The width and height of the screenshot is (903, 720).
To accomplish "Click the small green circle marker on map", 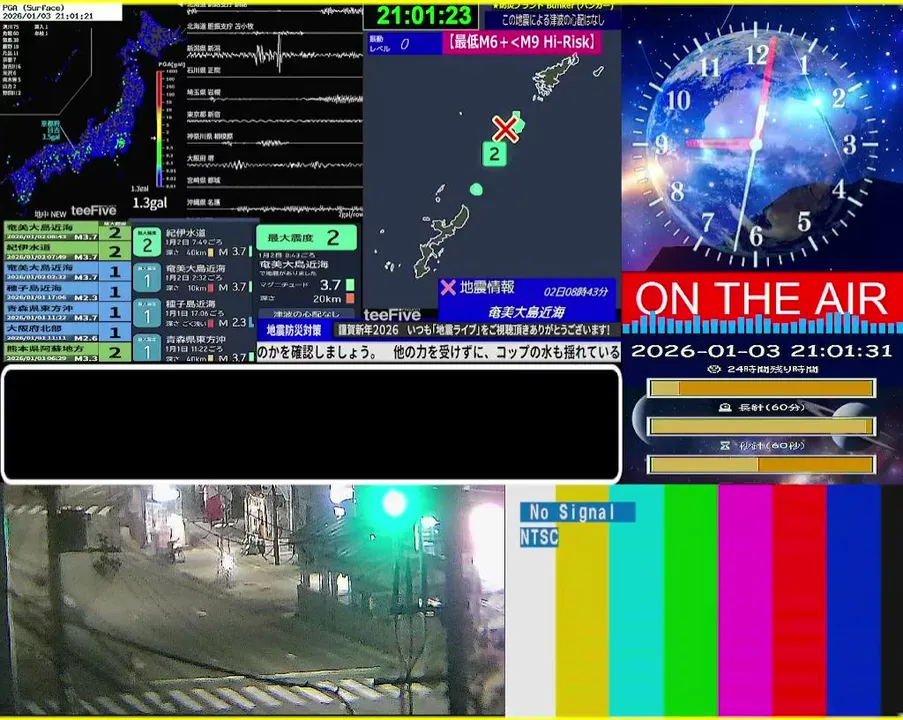I will [x=476, y=190].
